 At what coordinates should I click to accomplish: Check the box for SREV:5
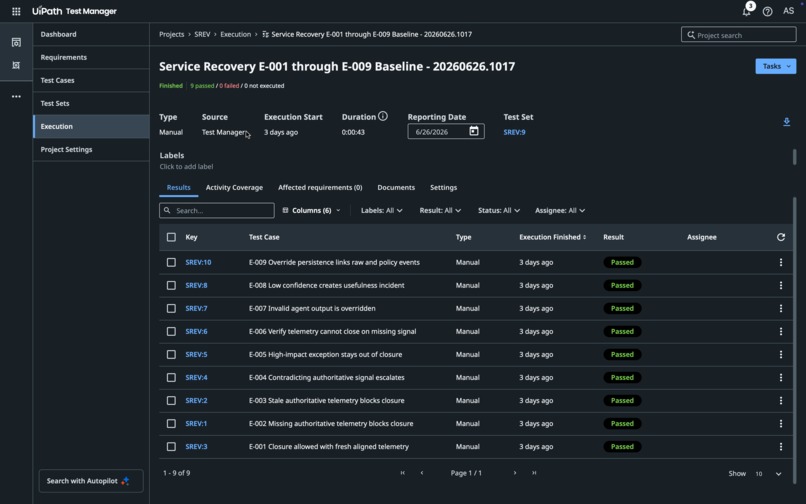coord(171,355)
